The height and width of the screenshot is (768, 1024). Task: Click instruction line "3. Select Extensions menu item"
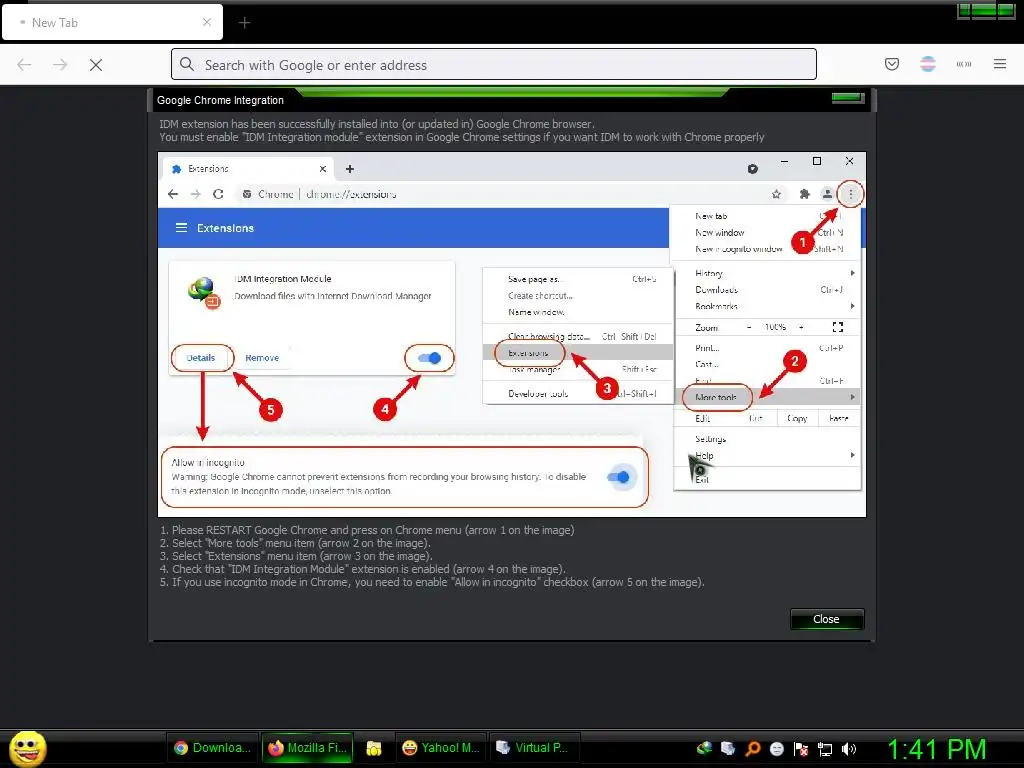coord(296,556)
